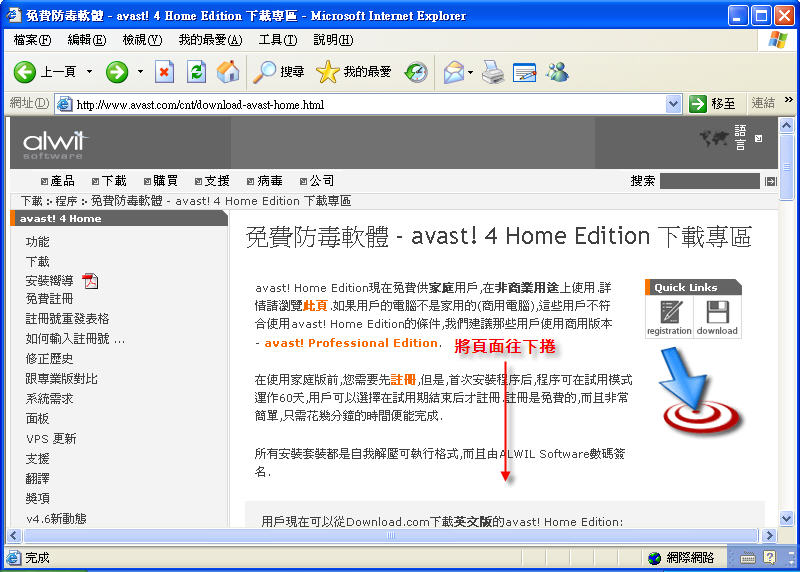
Task: Open 免費註冊 sidebar link
Action: click(49, 299)
